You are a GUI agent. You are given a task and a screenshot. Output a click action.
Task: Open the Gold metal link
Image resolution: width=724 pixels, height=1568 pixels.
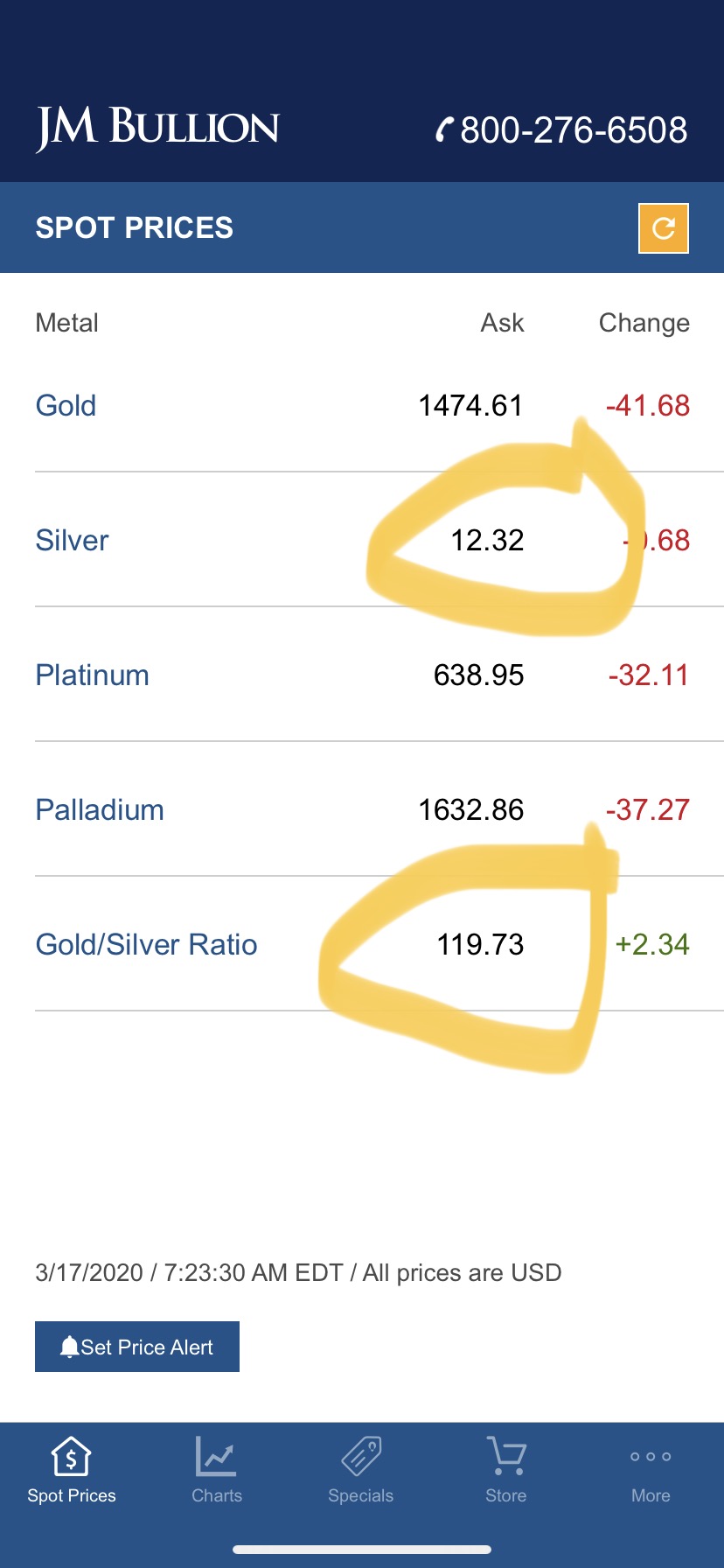pos(66,406)
